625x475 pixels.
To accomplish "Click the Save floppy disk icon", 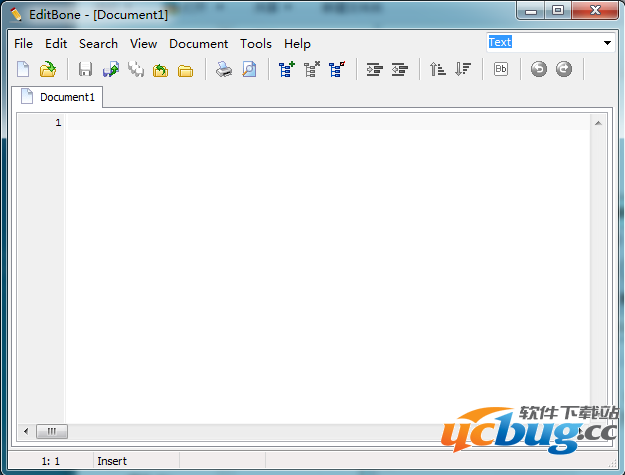I will tap(86, 70).
